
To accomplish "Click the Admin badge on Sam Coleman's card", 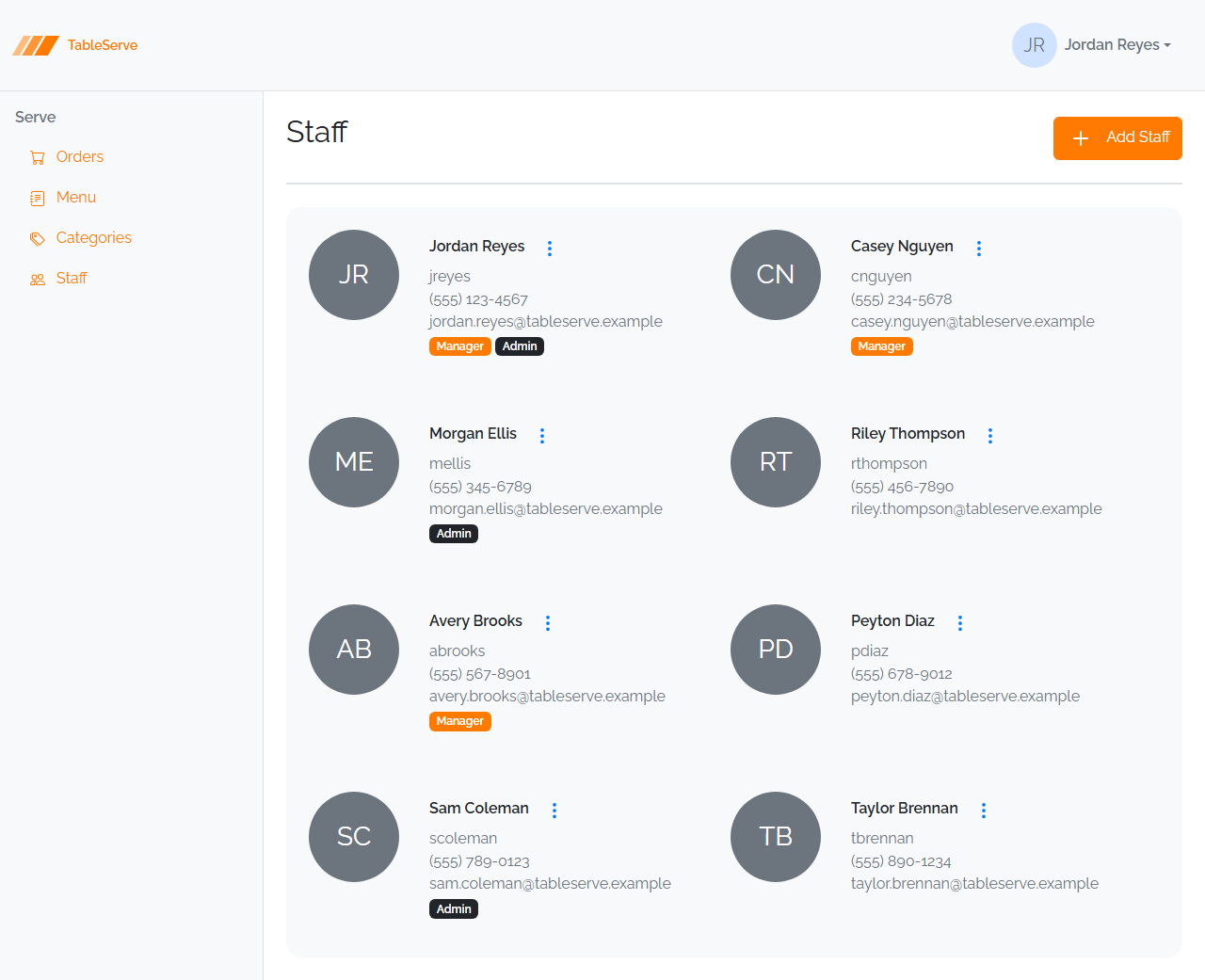I will pyautogui.click(x=454, y=908).
